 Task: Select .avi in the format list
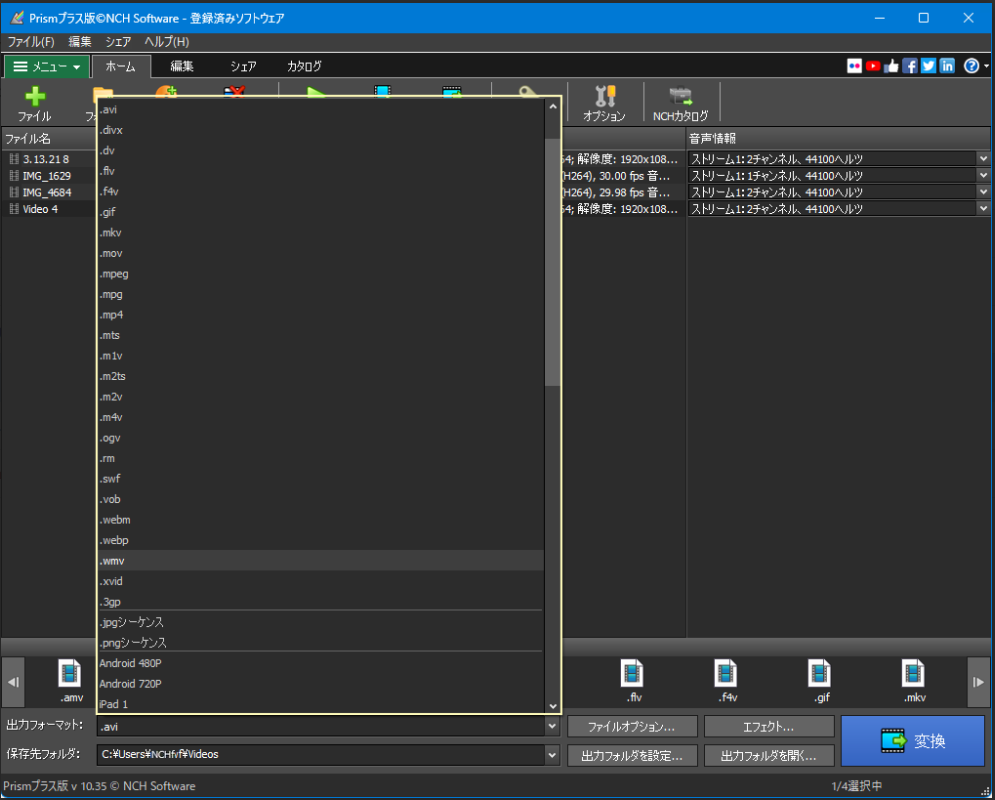click(320, 110)
